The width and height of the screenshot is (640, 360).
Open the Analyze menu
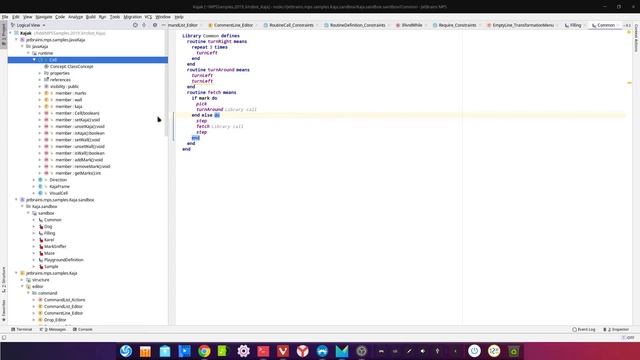[x=75, y=17]
